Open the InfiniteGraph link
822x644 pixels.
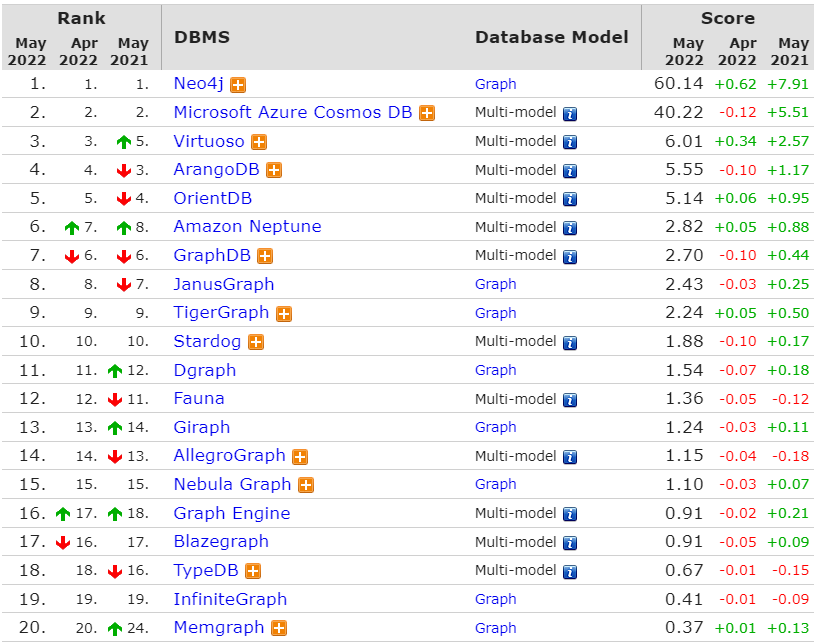coord(230,599)
